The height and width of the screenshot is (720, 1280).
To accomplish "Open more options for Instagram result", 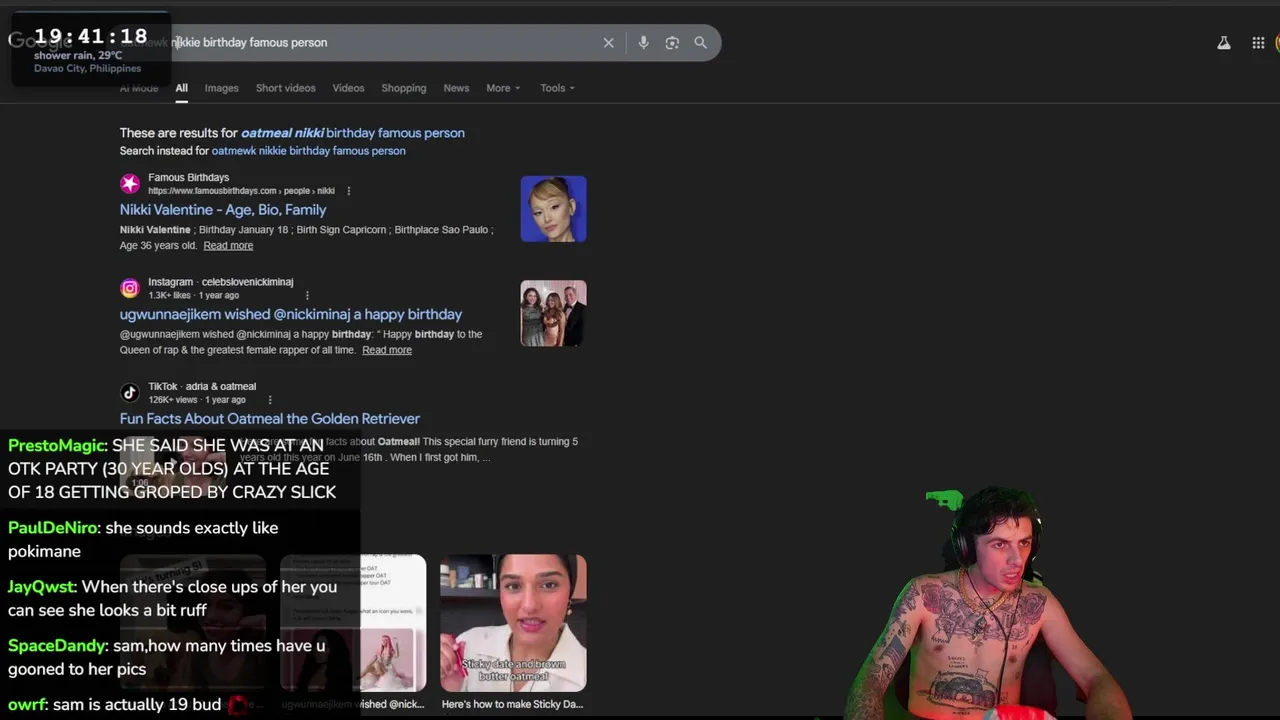I will 307,295.
